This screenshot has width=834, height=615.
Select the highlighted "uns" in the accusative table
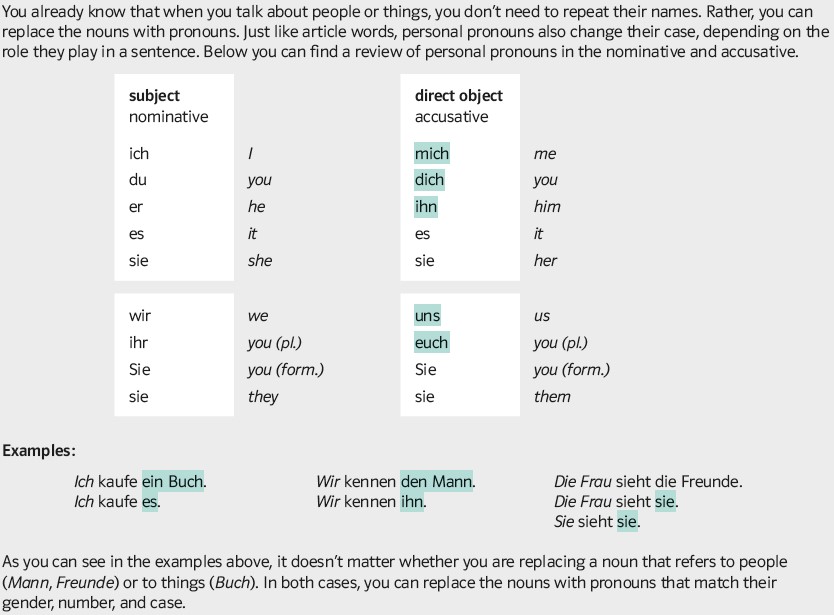427,316
